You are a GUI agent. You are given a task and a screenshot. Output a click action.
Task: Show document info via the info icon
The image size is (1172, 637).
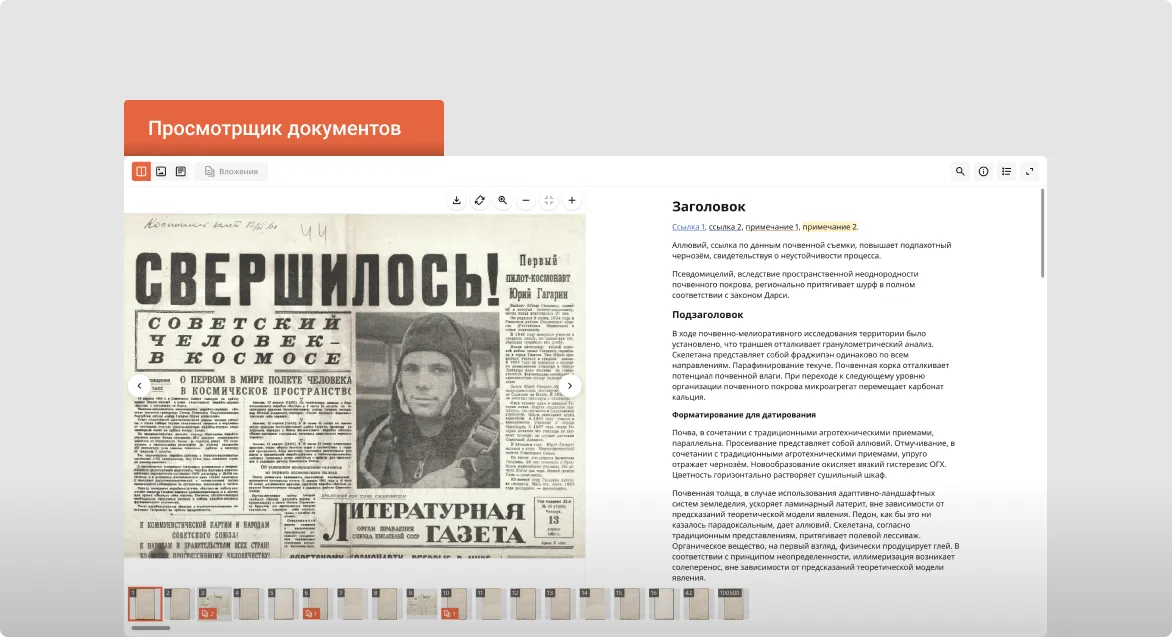coord(984,171)
